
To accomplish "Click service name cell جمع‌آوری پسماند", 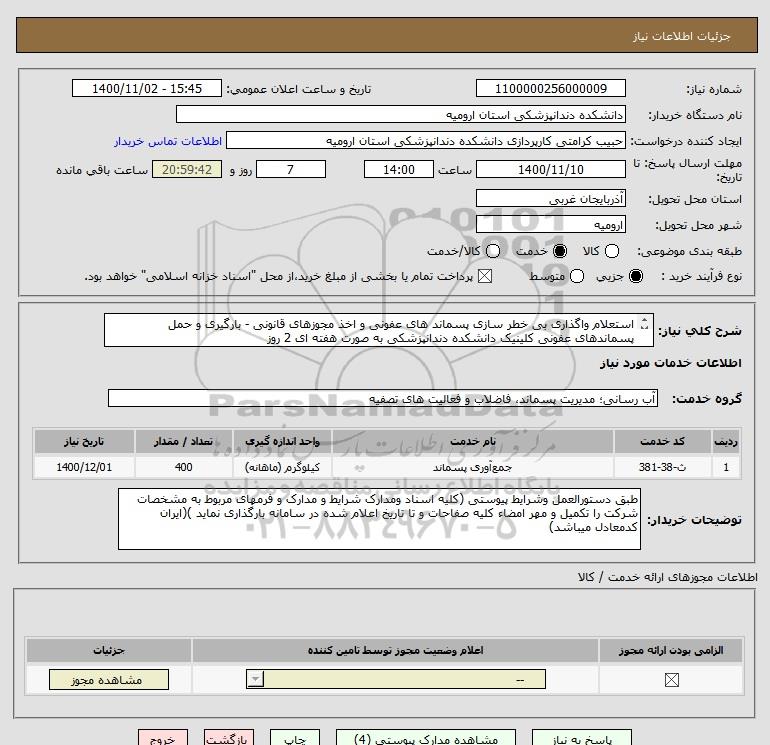I will [472, 467].
